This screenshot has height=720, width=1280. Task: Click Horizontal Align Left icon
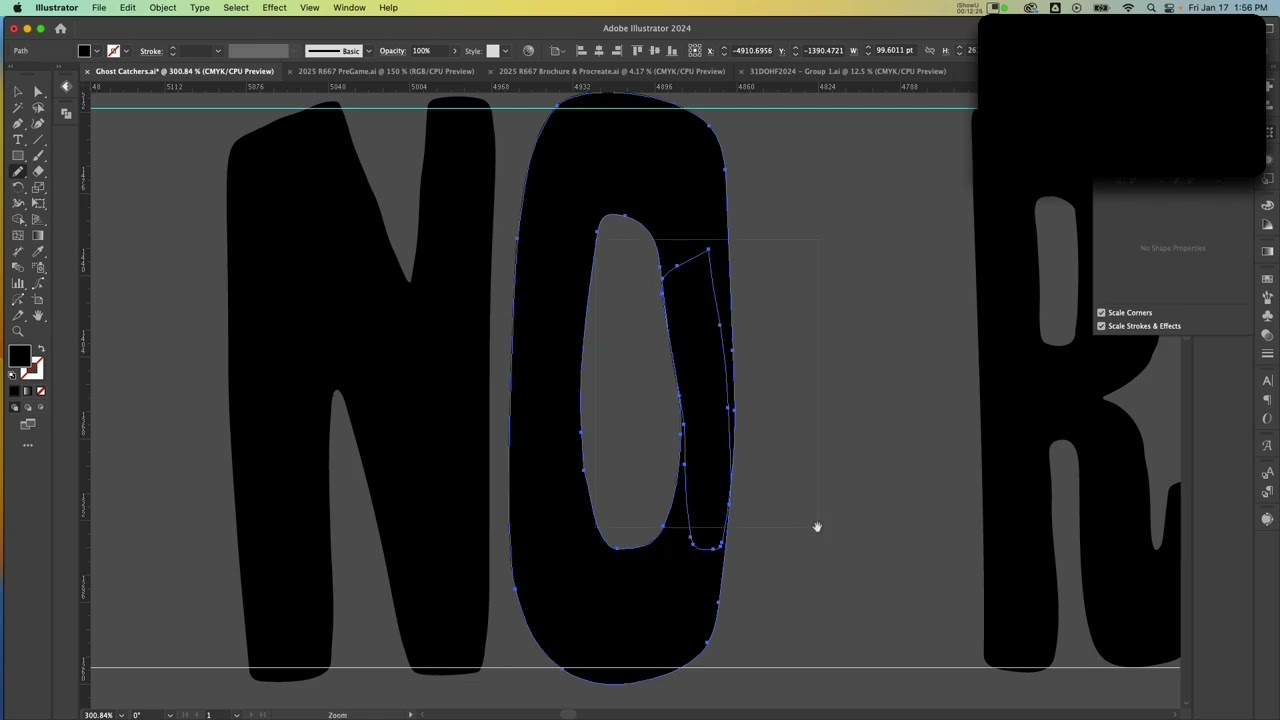[580, 51]
